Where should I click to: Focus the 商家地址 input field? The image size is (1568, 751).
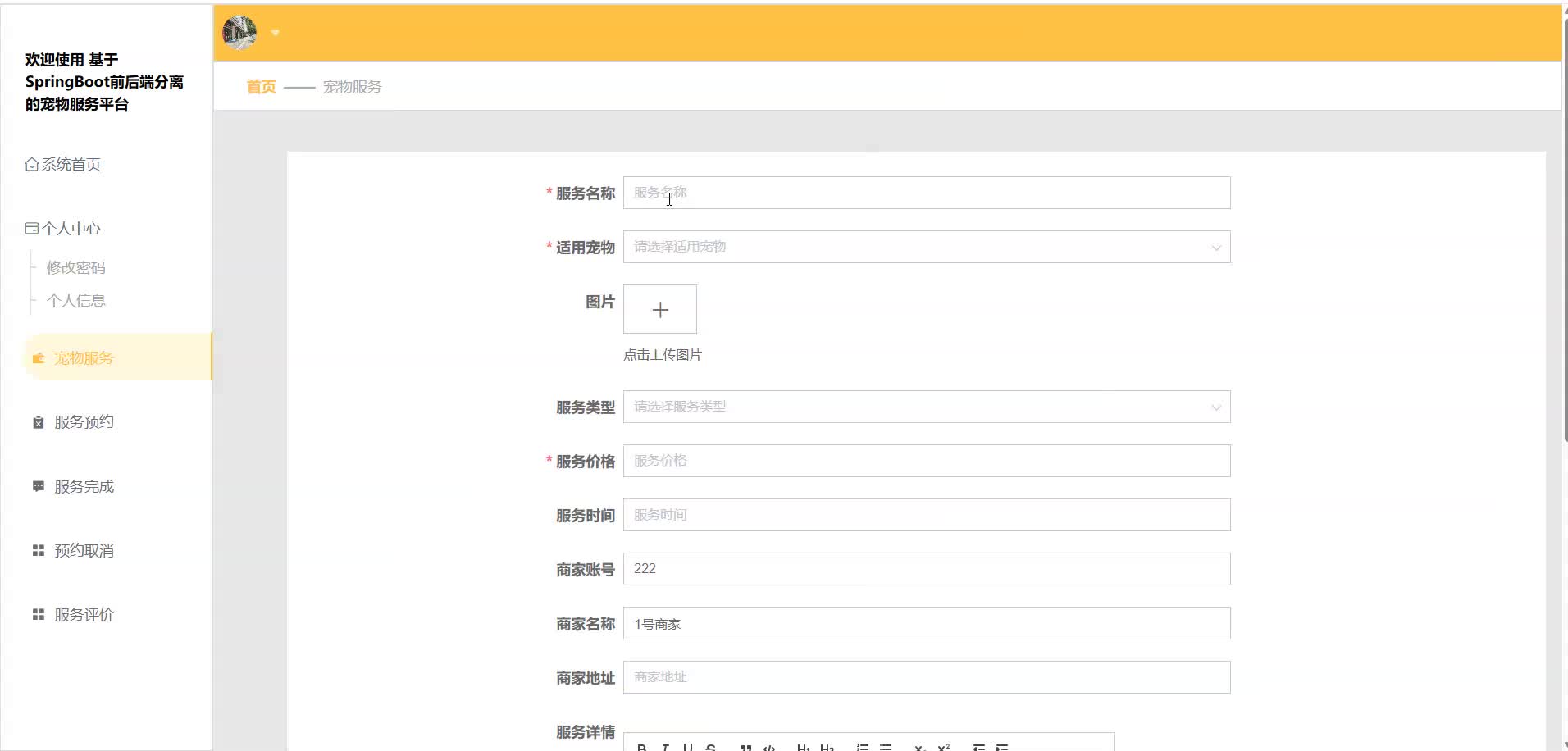tap(927, 677)
